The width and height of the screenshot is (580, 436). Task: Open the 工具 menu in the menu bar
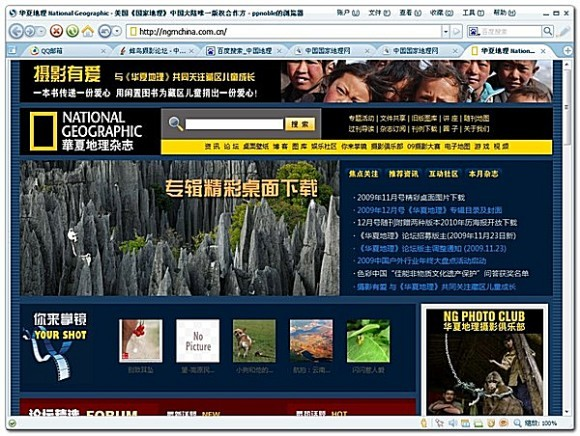point(473,13)
